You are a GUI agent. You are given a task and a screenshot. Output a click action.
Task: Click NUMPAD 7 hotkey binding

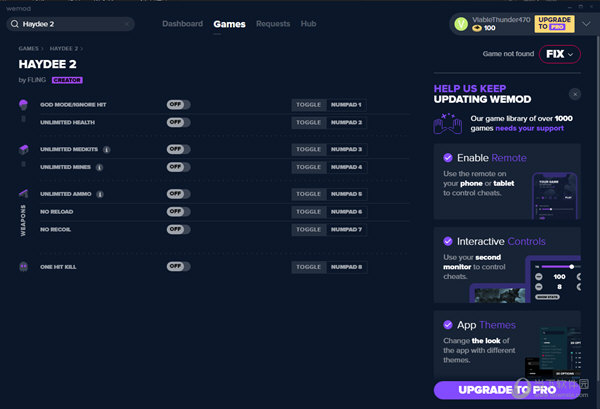coord(346,230)
